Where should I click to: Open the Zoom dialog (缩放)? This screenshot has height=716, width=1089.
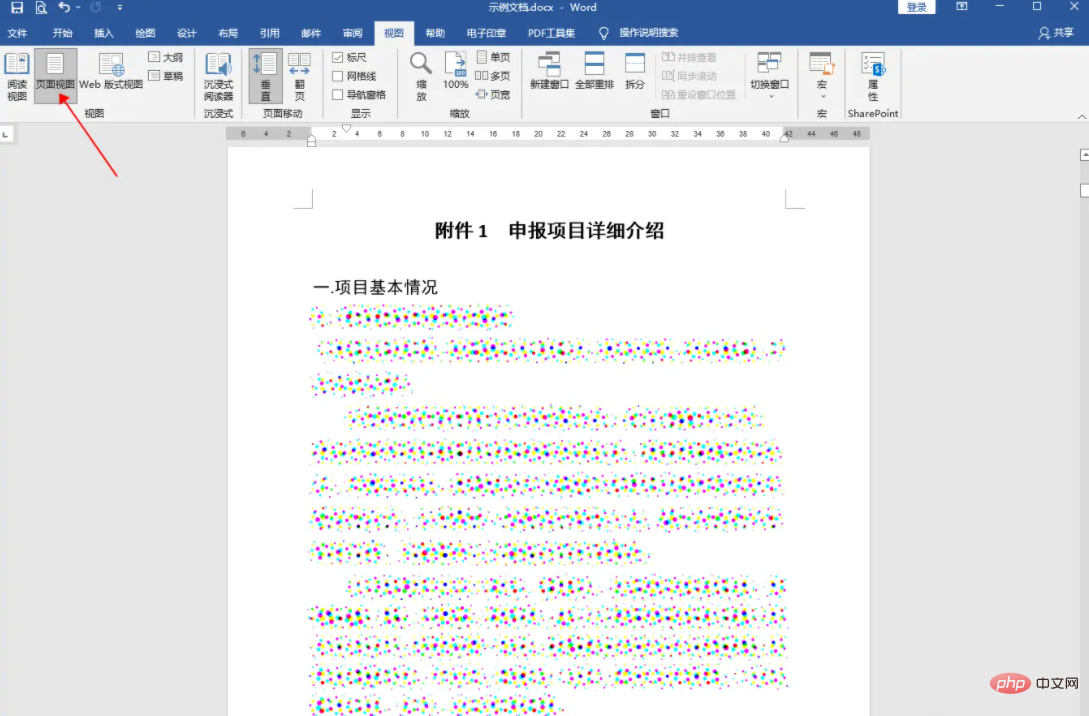(x=421, y=76)
